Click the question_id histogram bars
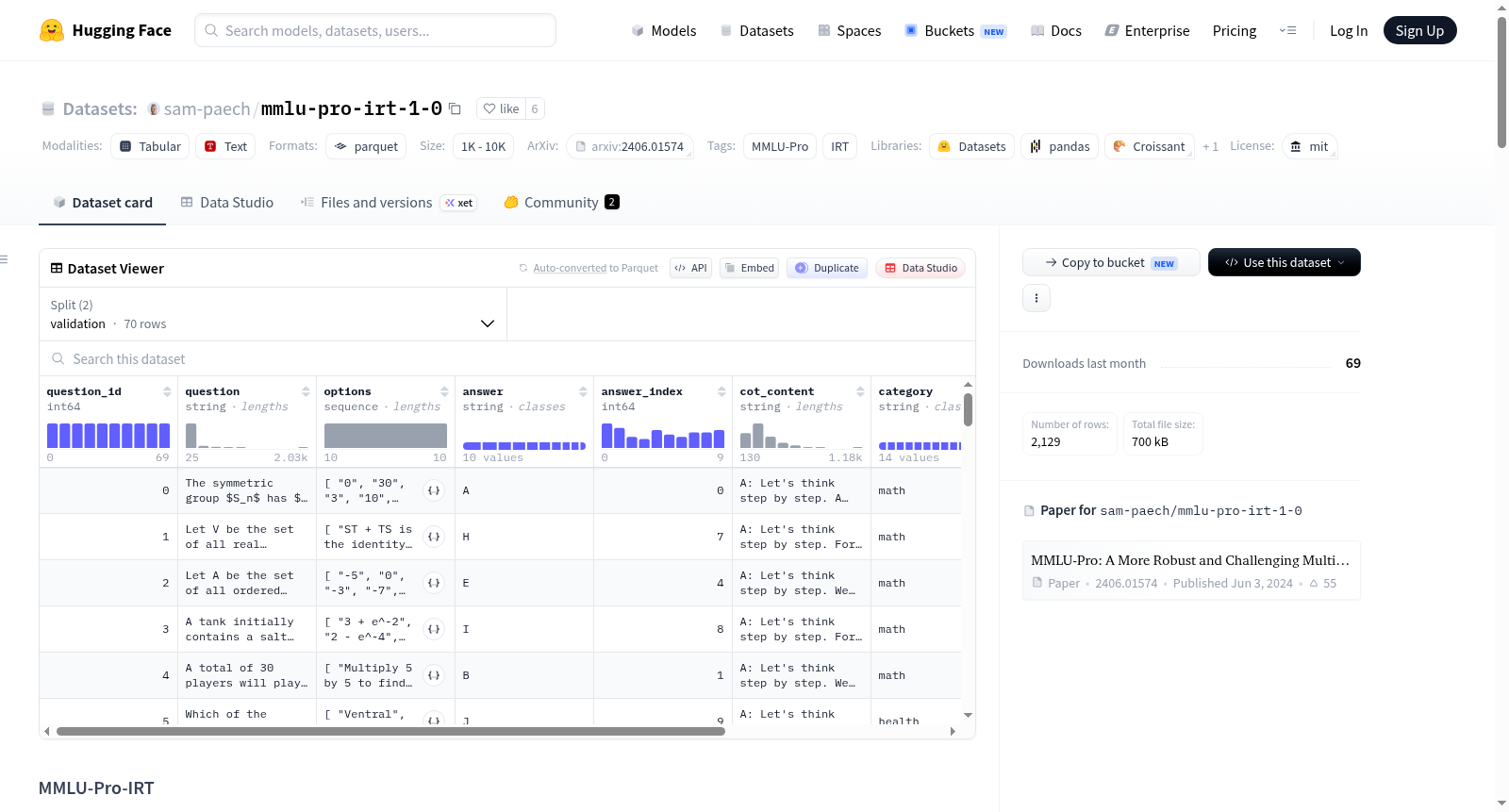The height and width of the screenshot is (812, 1509). [108, 435]
